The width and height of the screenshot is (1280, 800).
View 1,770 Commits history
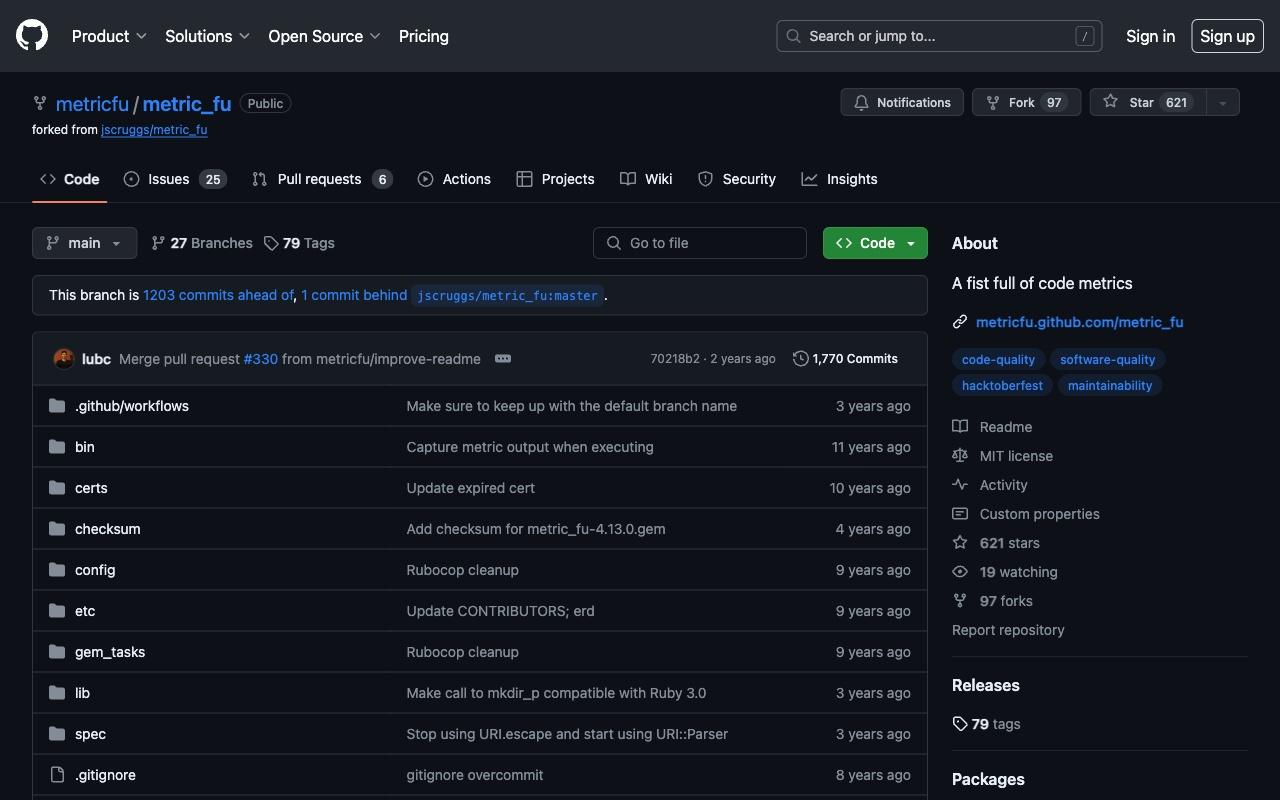[x=846, y=359]
